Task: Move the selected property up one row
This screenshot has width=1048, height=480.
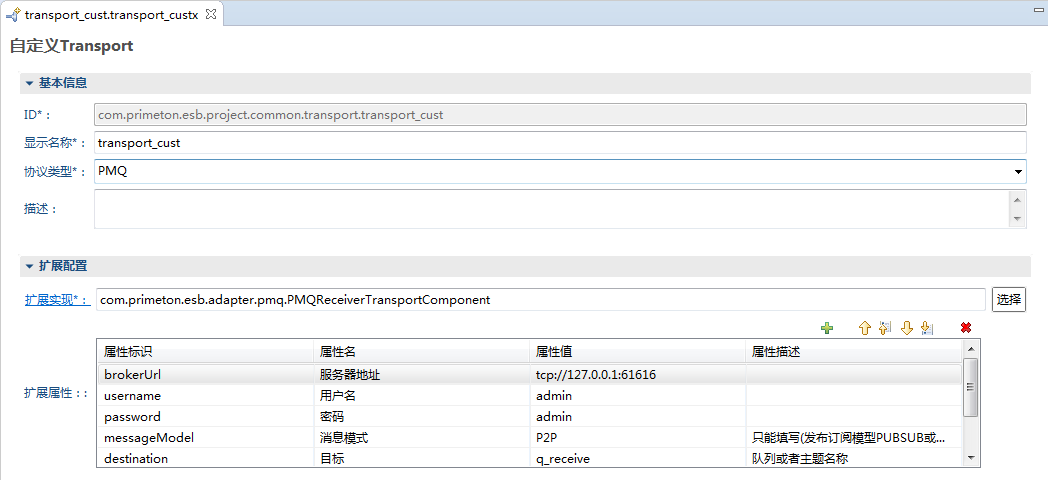Action: tap(865, 328)
